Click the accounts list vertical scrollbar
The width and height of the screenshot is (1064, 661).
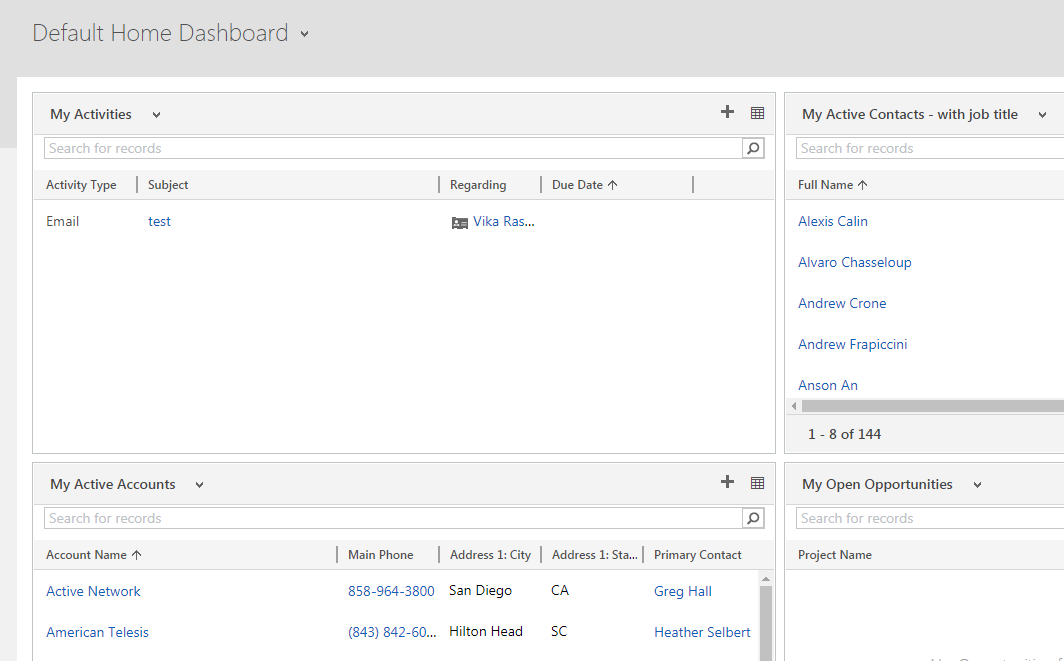[x=766, y=620]
